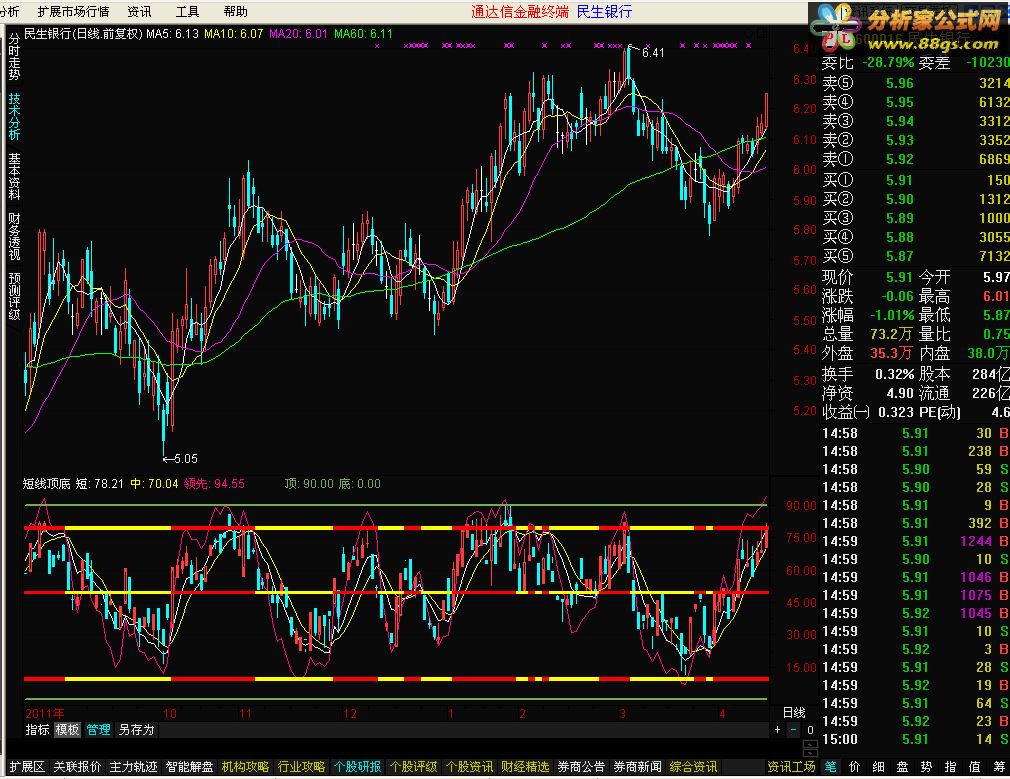Click the 民生银行 name in the title bar
Viewport: 1010px width, 779px height.
click(x=604, y=12)
